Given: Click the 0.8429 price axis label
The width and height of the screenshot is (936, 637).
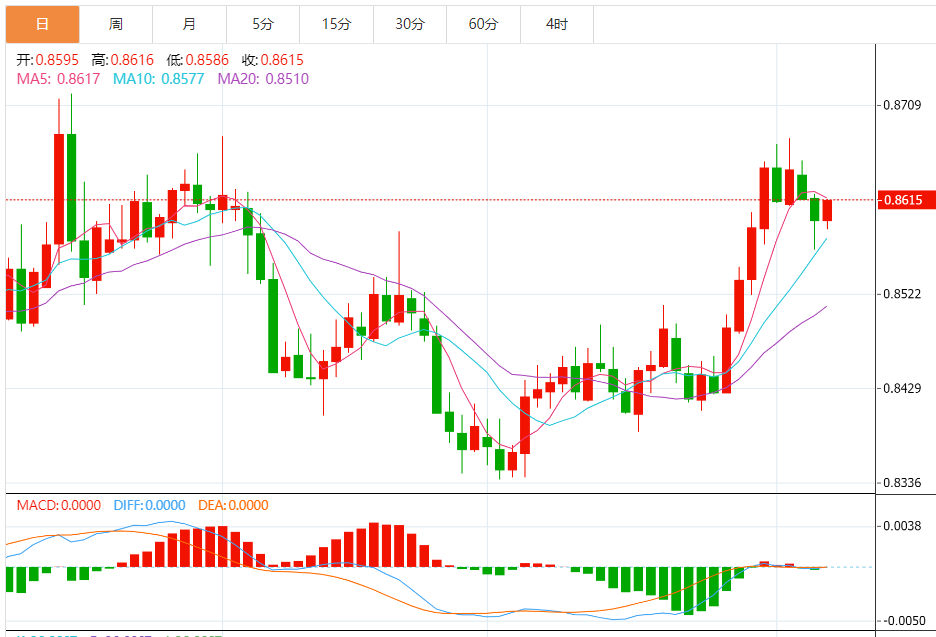Looking at the screenshot, I should tap(903, 388).
